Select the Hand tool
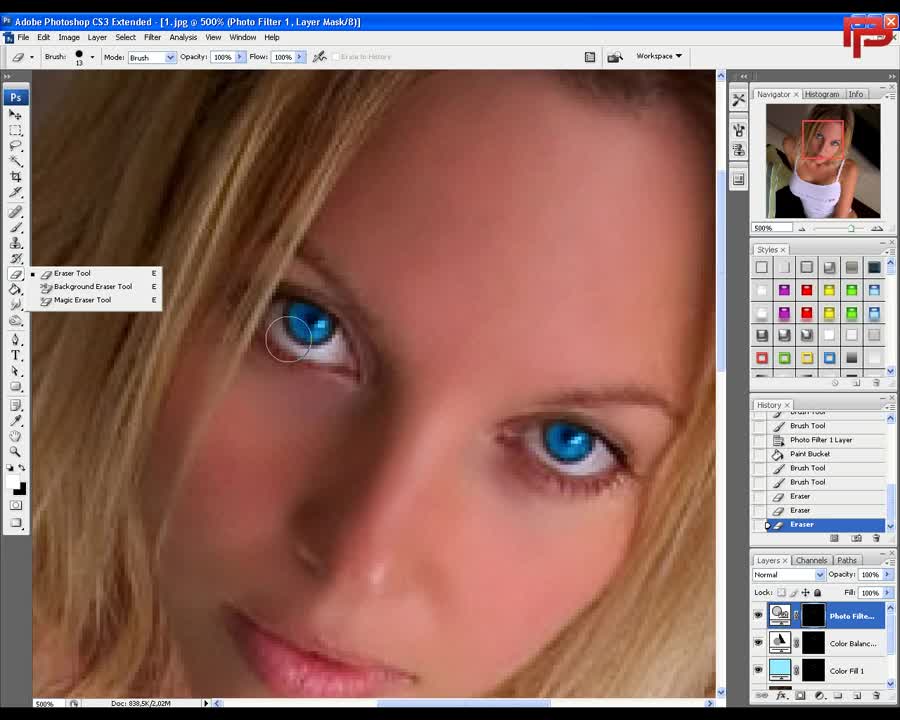The height and width of the screenshot is (720, 900). (15, 437)
